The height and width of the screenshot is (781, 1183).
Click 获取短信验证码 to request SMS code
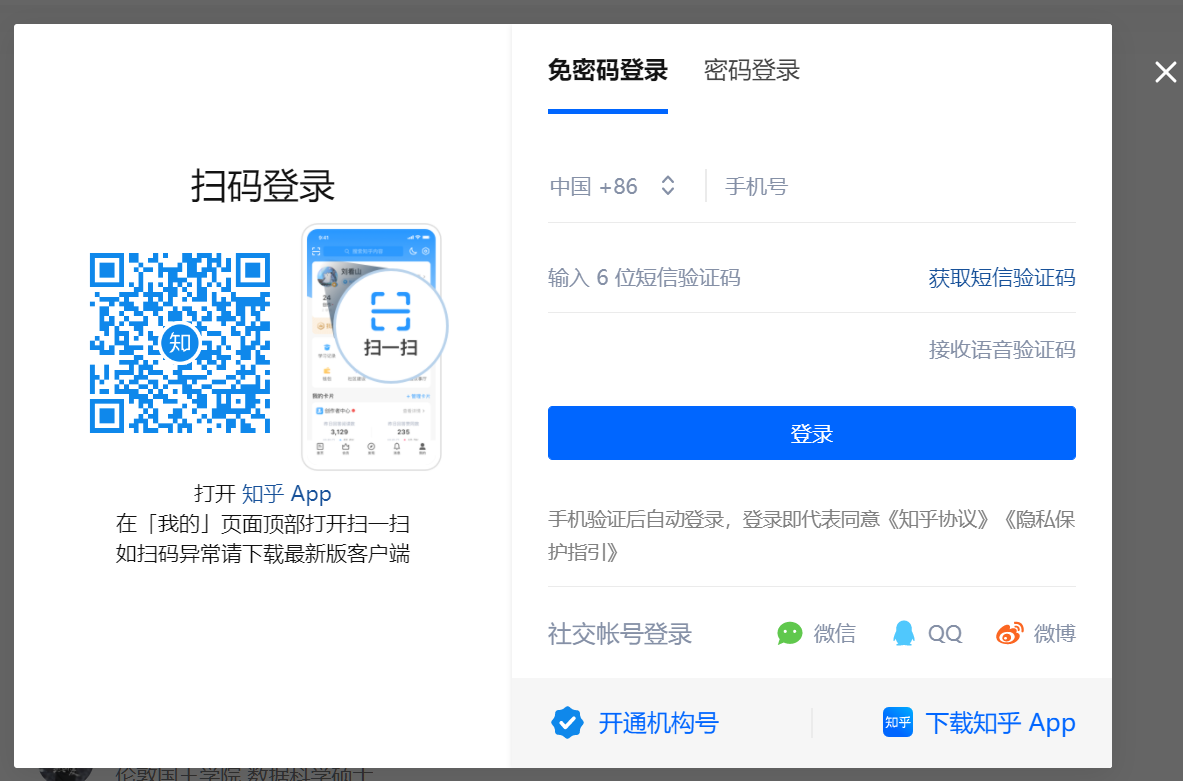[1001, 277]
